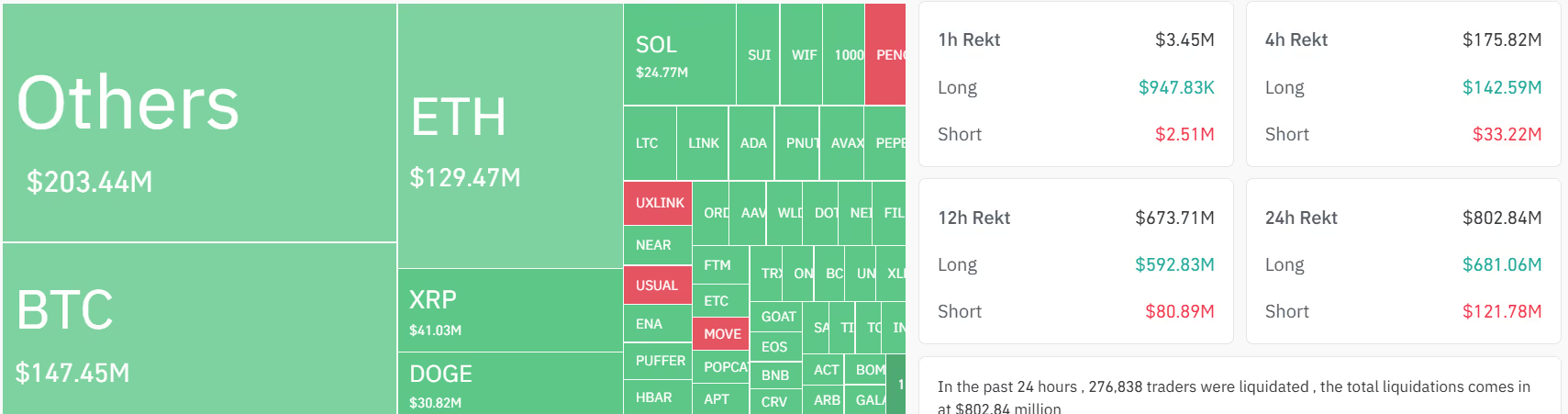Click the LTC heatmap block
The width and height of the screenshot is (1568, 414).
coord(649,143)
